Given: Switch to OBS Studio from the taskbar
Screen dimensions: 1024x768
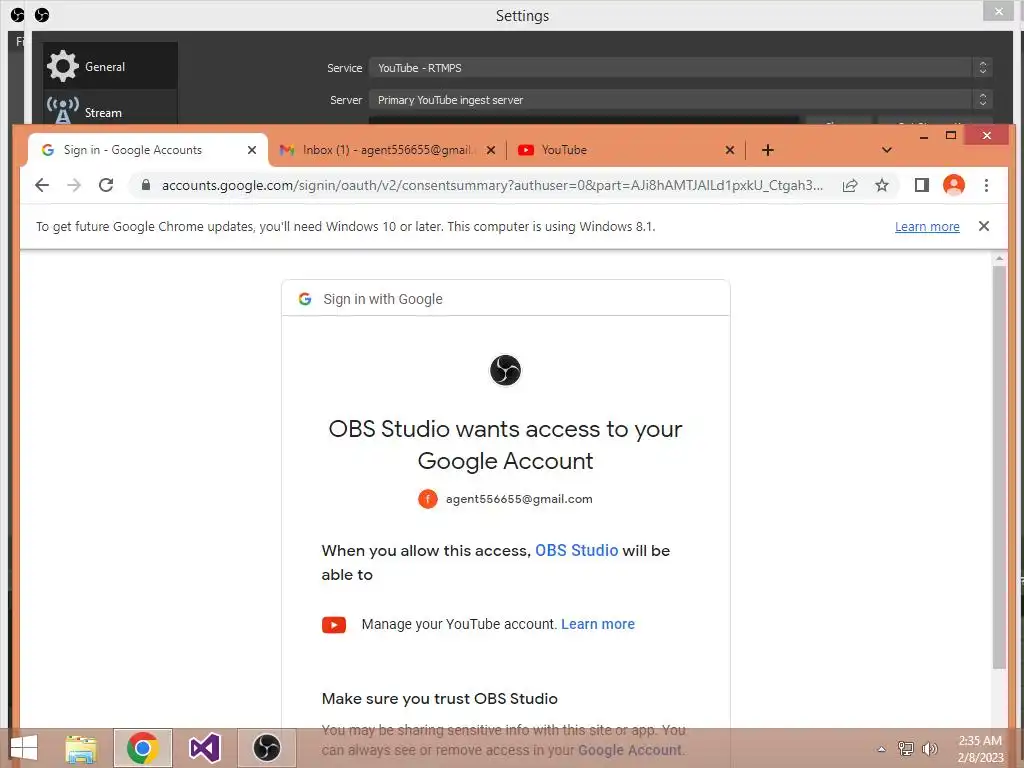Looking at the screenshot, I should (266, 748).
